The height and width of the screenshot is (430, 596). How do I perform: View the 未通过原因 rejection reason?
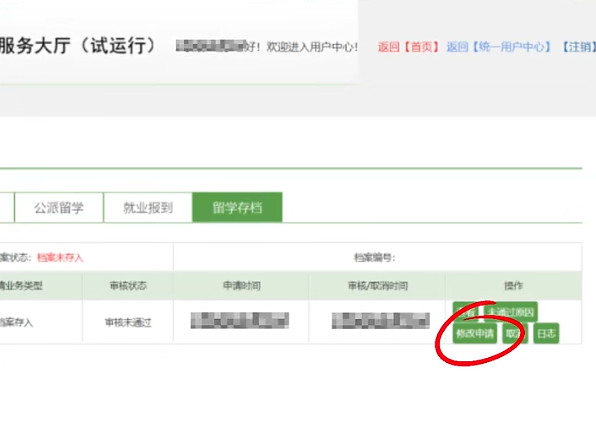click(511, 312)
